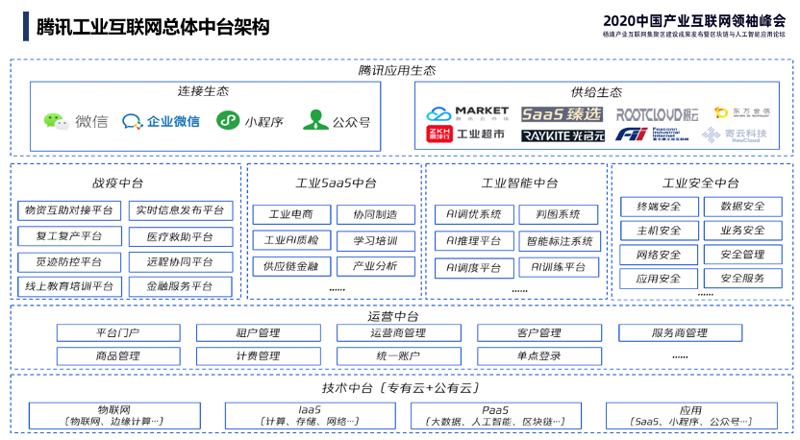Click the 客户管理 box
The image size is (800, 440).
click(x=539, y=333)
